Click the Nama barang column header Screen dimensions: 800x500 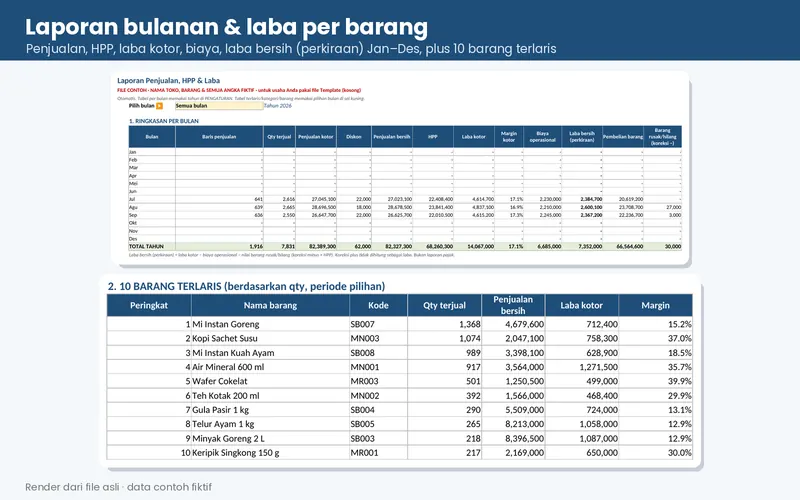tap(270, 305)
